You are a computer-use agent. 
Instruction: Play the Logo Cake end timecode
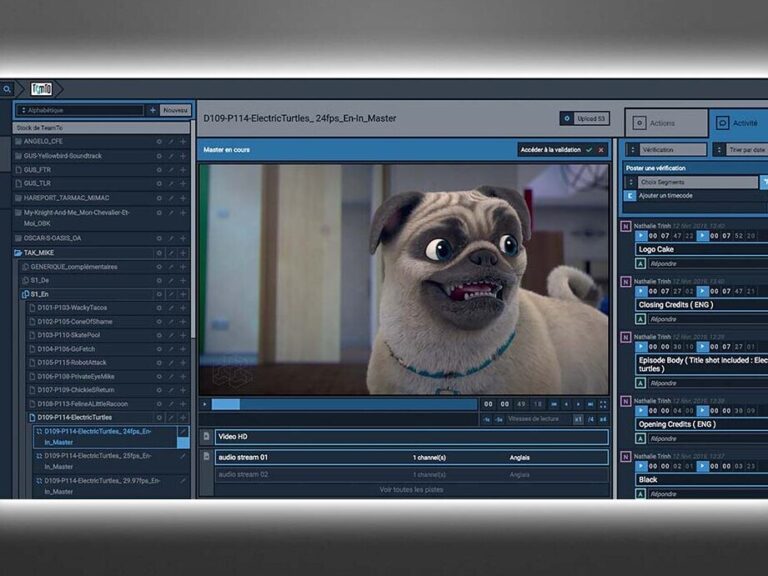pos(702,236)
